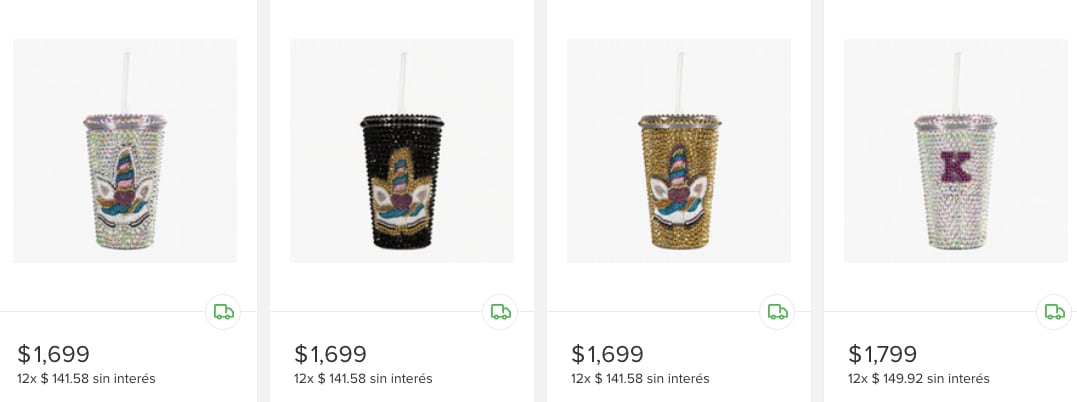Click the straw of the gold unicorn cup
The height and width of the screenshot is (402, 1077).
[682, 80]
